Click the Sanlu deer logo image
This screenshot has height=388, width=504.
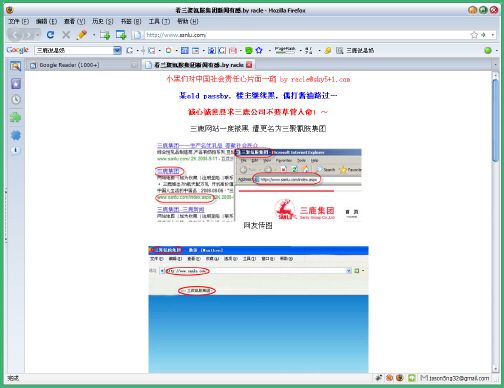tap(285, 209)
